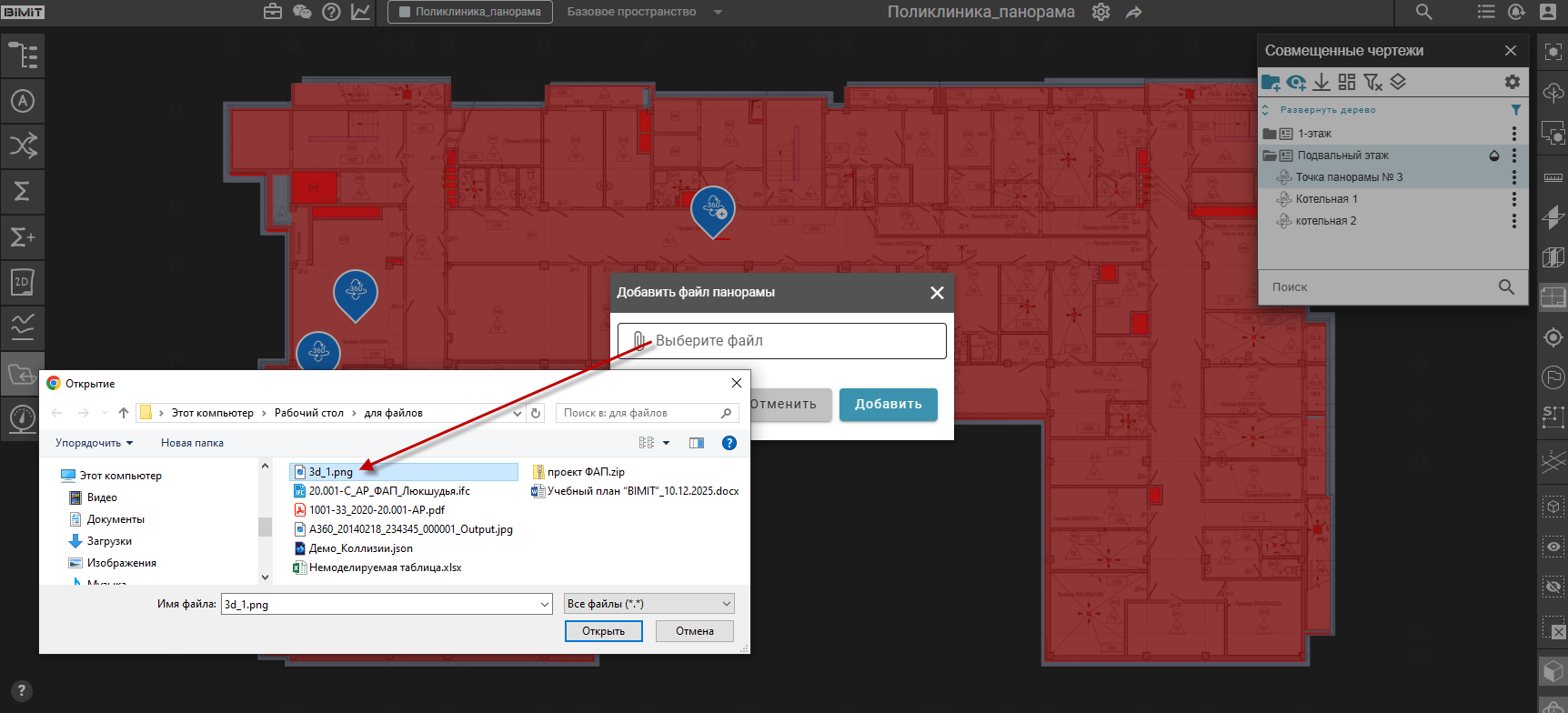
Task: Open the analytics chart icon in top bar
Action: (361, 12)
